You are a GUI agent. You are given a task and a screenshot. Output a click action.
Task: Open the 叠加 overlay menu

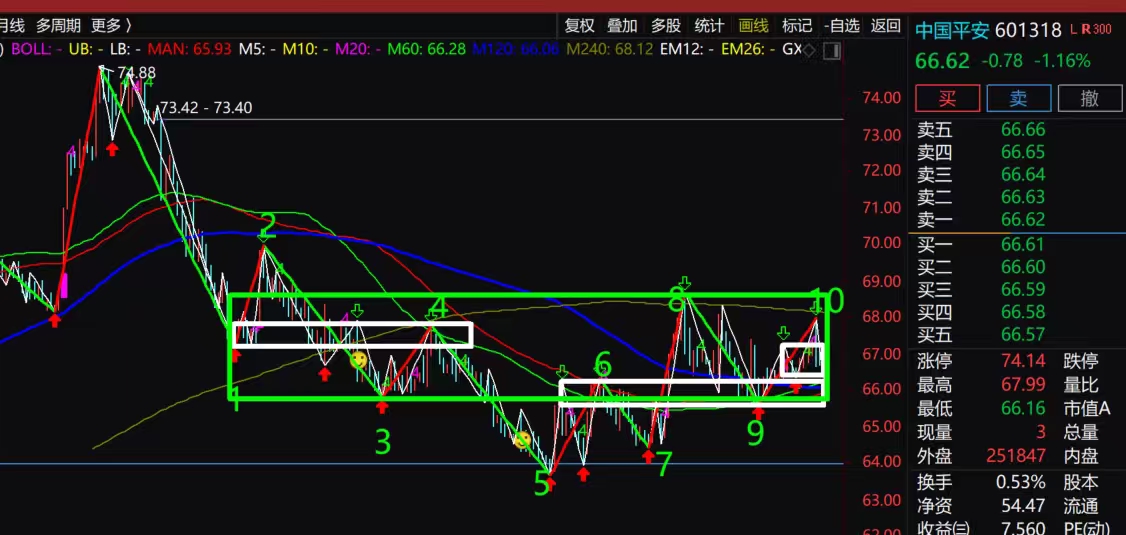point(623,26)
